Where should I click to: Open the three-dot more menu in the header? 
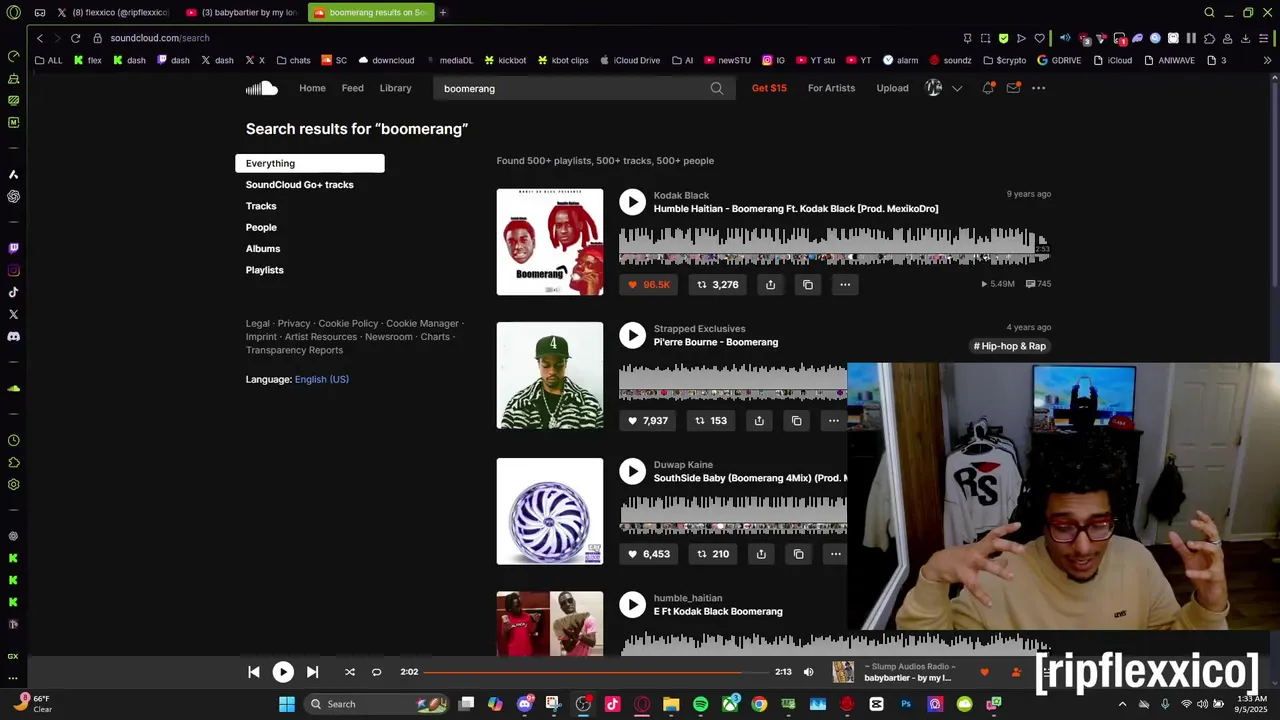[x=1039, y=88]
